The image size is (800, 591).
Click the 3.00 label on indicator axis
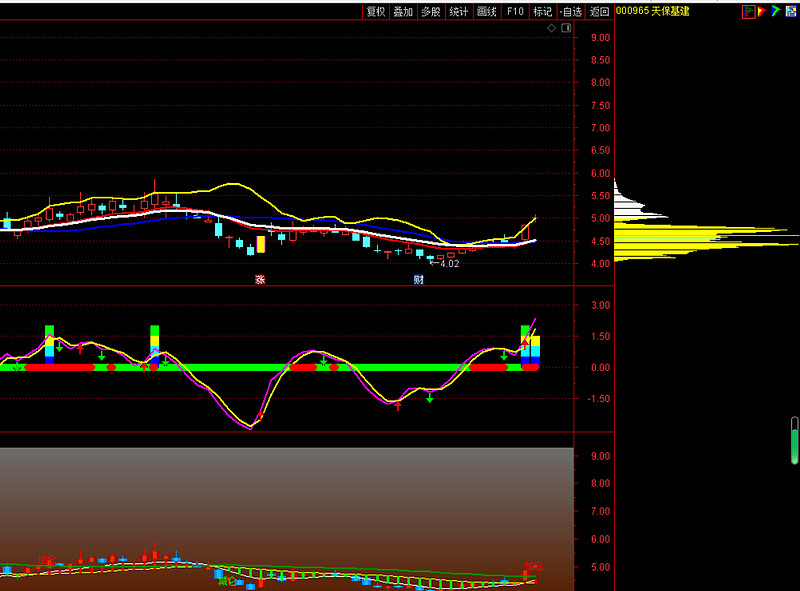tap(601, 305)
